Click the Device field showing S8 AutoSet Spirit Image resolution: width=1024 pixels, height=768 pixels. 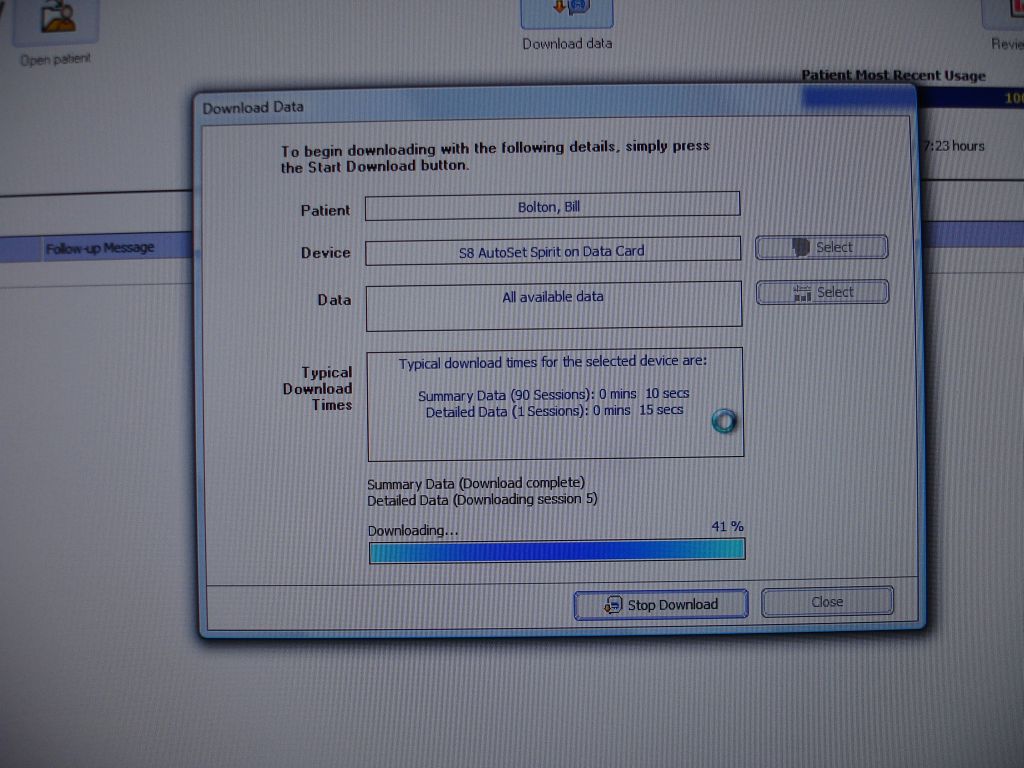click(x=552, y=251)
